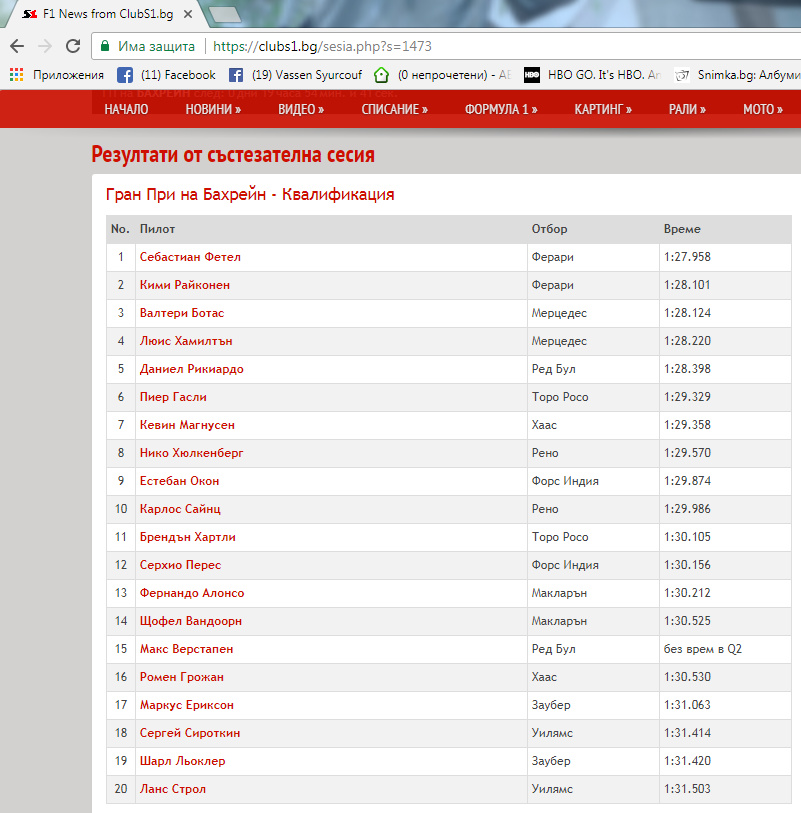Open Макс Верстапен driver link
The height and width of the screenshot is (813, 801).
(x=186, y=649)
